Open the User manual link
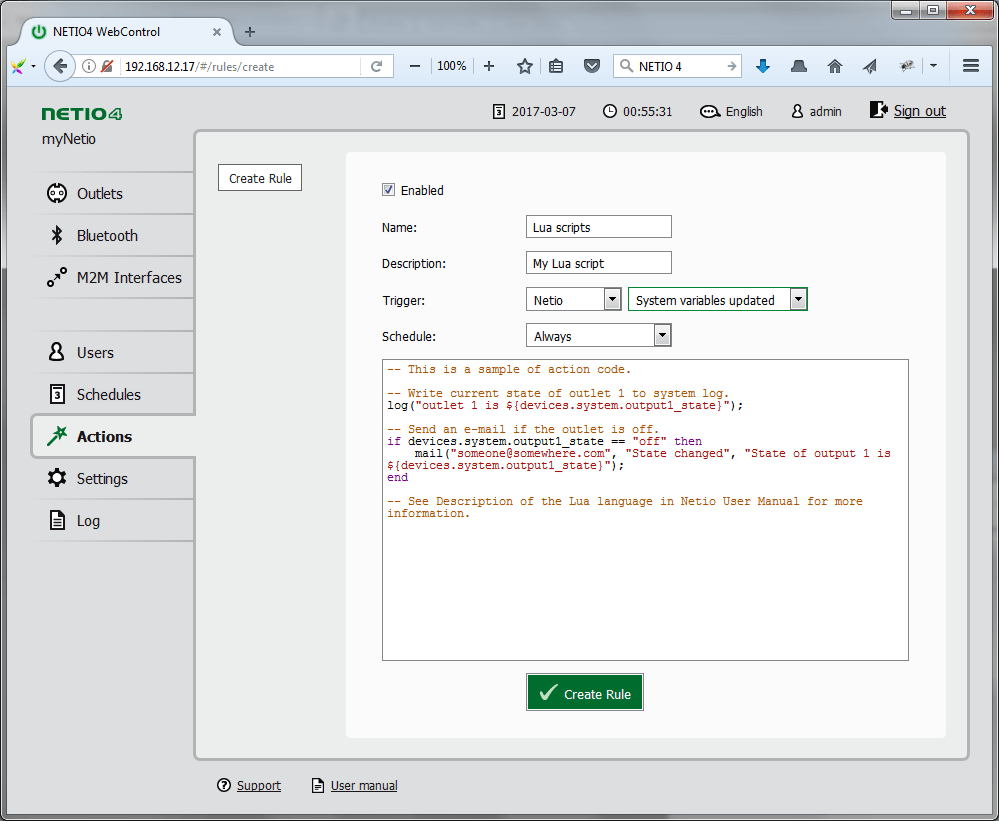This screenshot has width=999, height=821. click(x=364, y=785)
